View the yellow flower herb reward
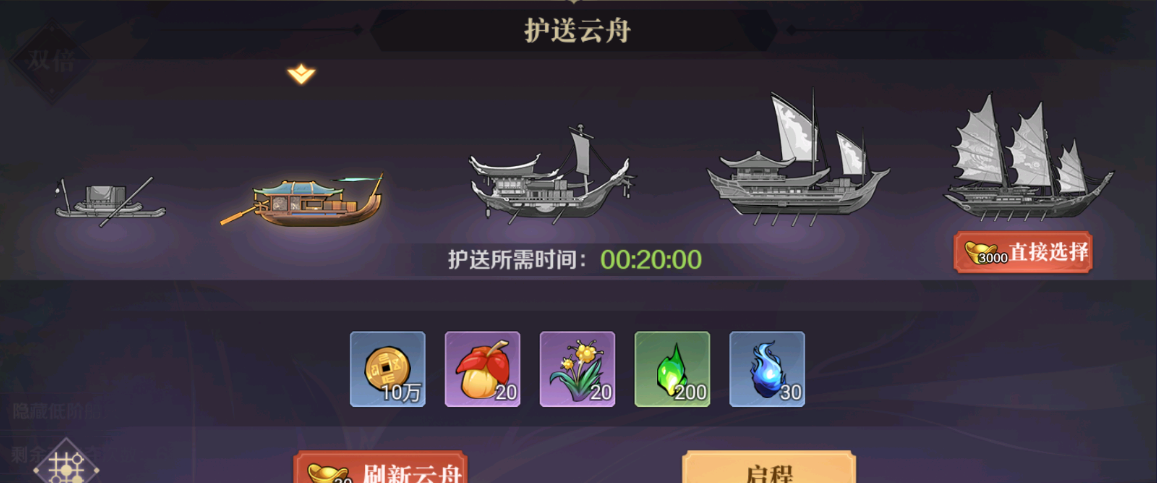 click(x=577, y=369)
